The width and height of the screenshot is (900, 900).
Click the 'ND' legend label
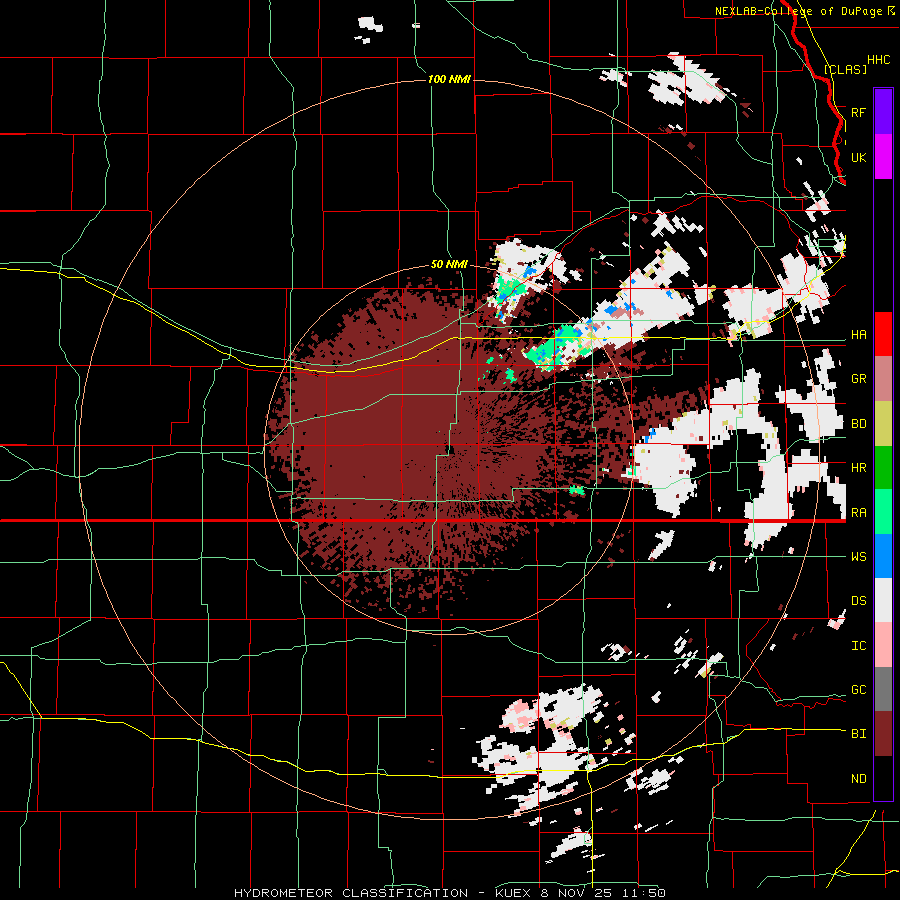(x=858, y=779)
